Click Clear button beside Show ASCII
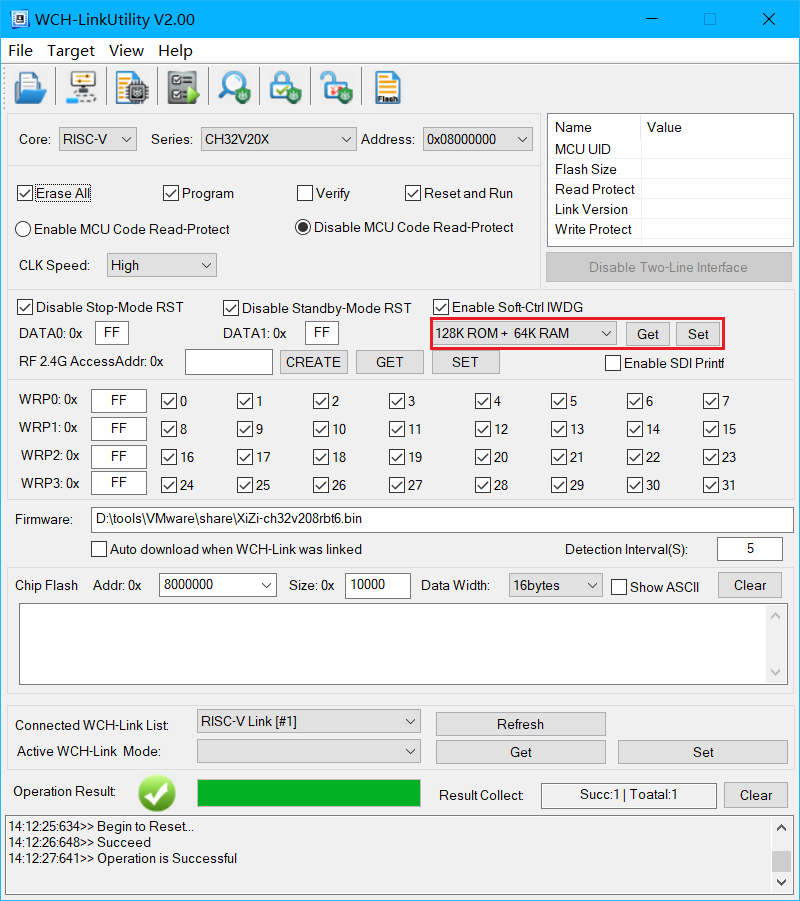800x901 pixels. (x=750, y=585)
